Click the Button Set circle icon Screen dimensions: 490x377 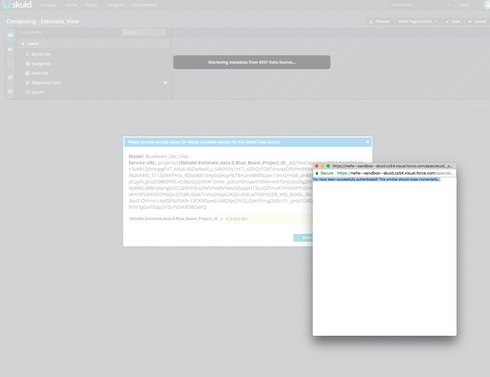click(x=27, y=54)
